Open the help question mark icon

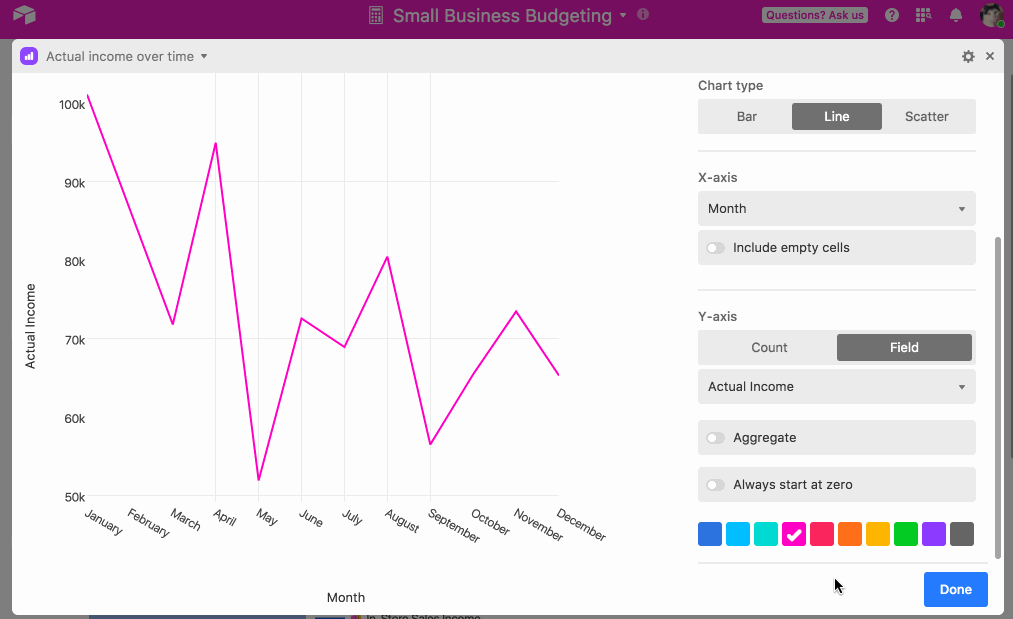[x=892, y=15]
